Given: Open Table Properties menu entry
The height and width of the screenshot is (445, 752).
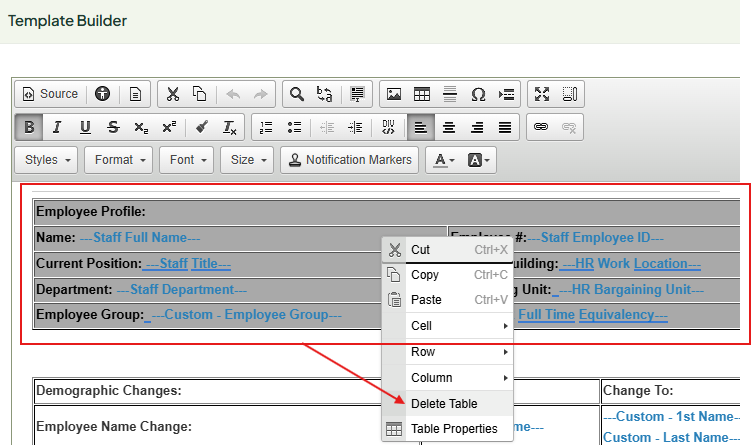Looking at the screenshot, I should 447,428.
